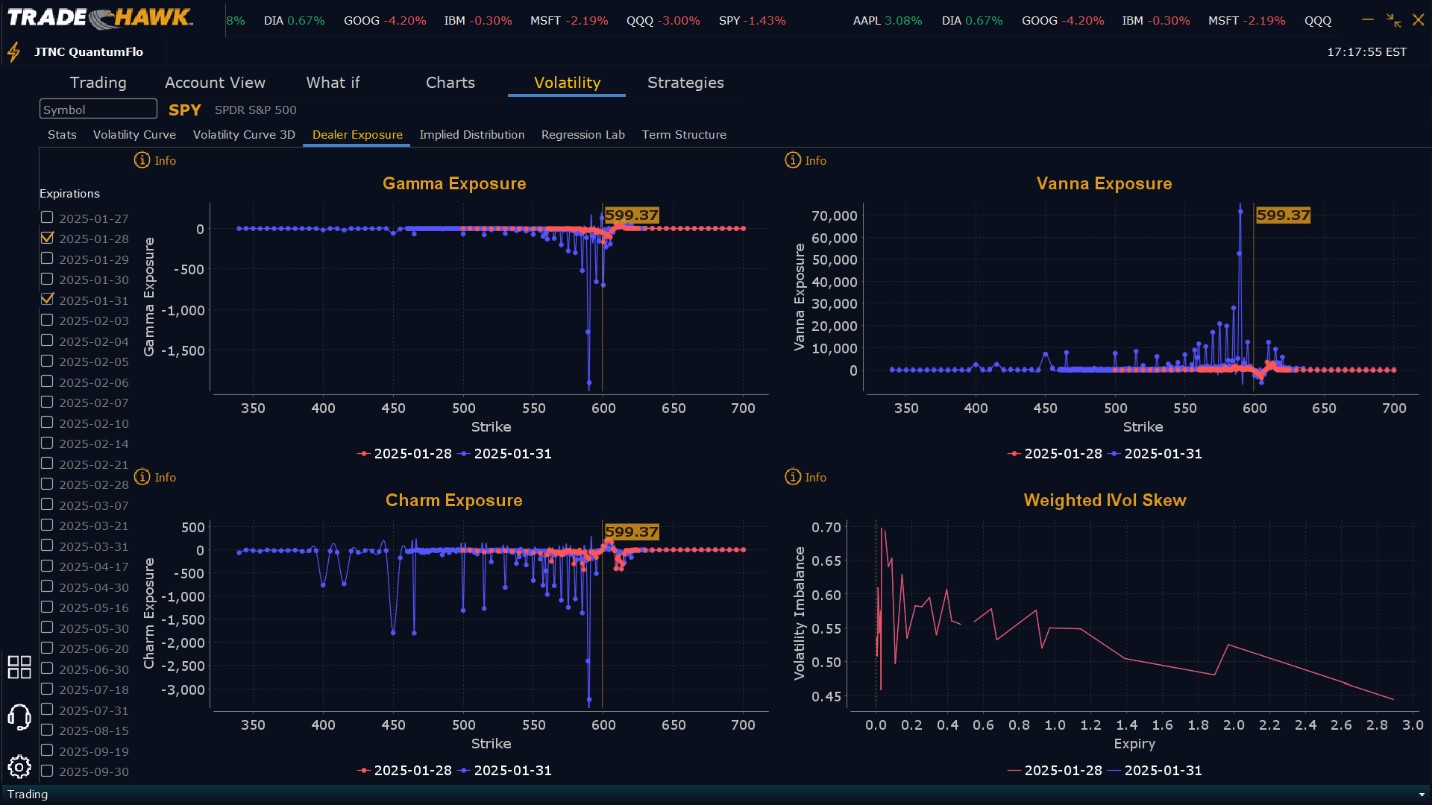The image size is (1432, 805).
Task: Go to the What if tab
Action: 333,83
